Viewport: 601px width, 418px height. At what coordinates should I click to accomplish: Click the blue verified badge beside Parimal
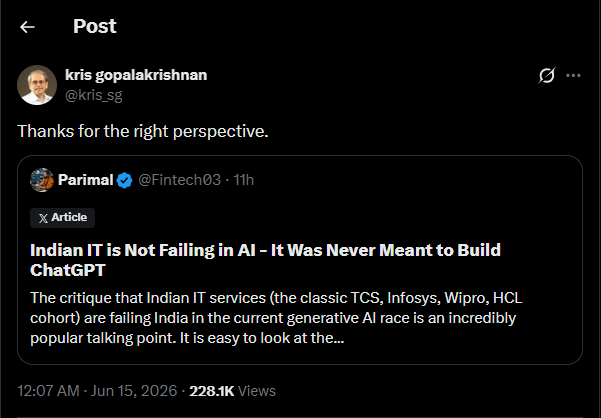pyautogui.click(x=125, y=180)
